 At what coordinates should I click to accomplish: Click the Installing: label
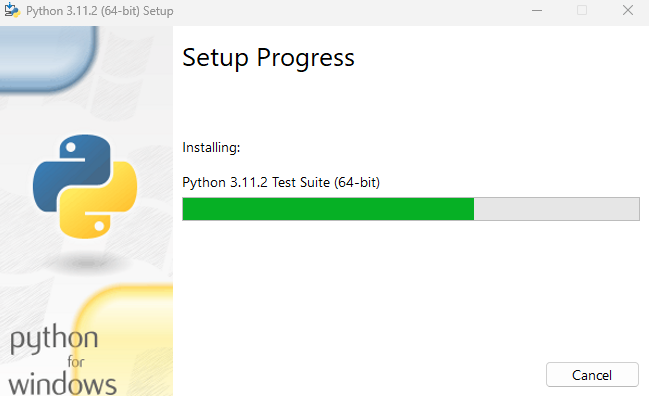(x=211, y=147)
